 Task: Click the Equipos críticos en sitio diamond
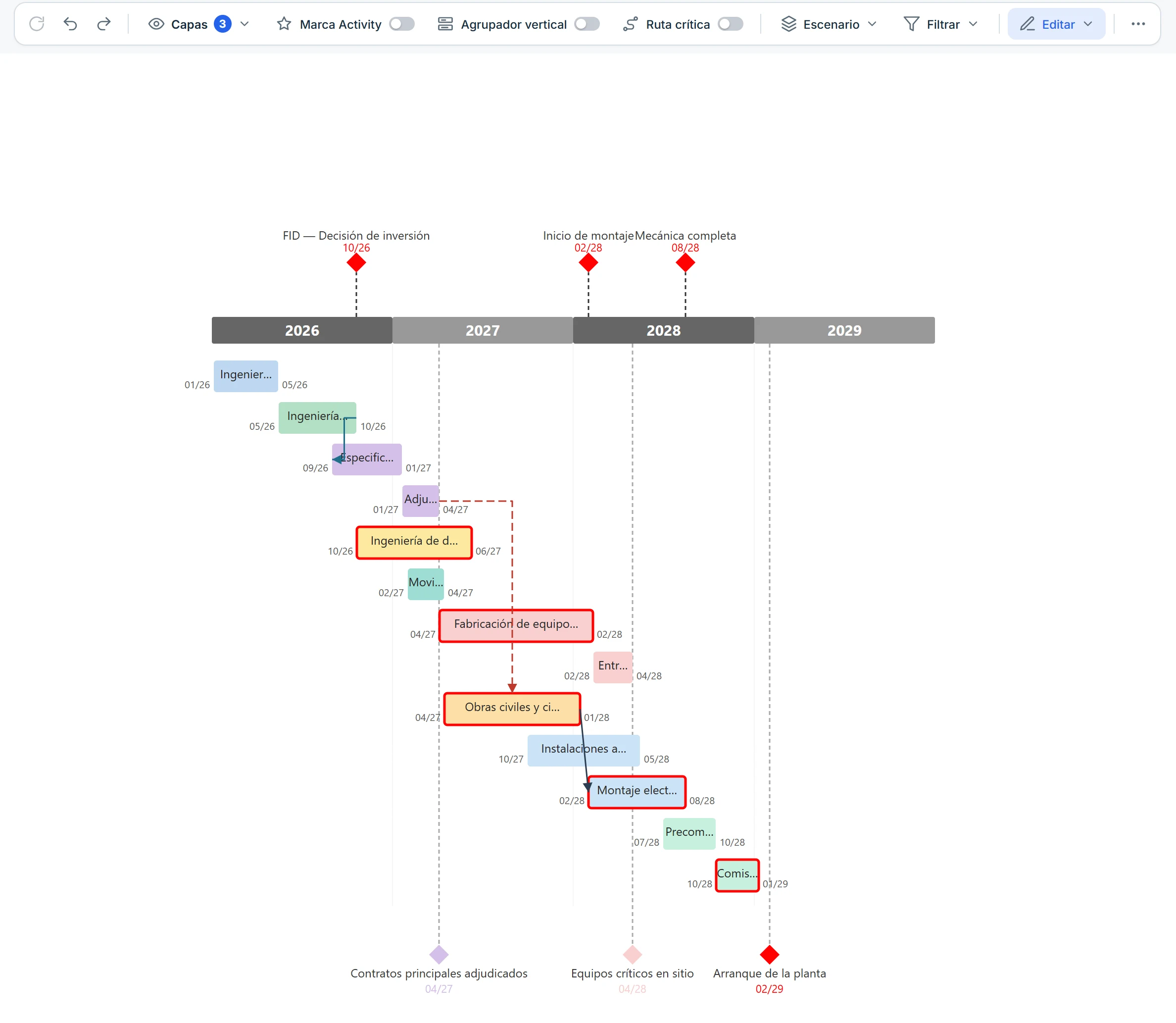pos(632,955)
